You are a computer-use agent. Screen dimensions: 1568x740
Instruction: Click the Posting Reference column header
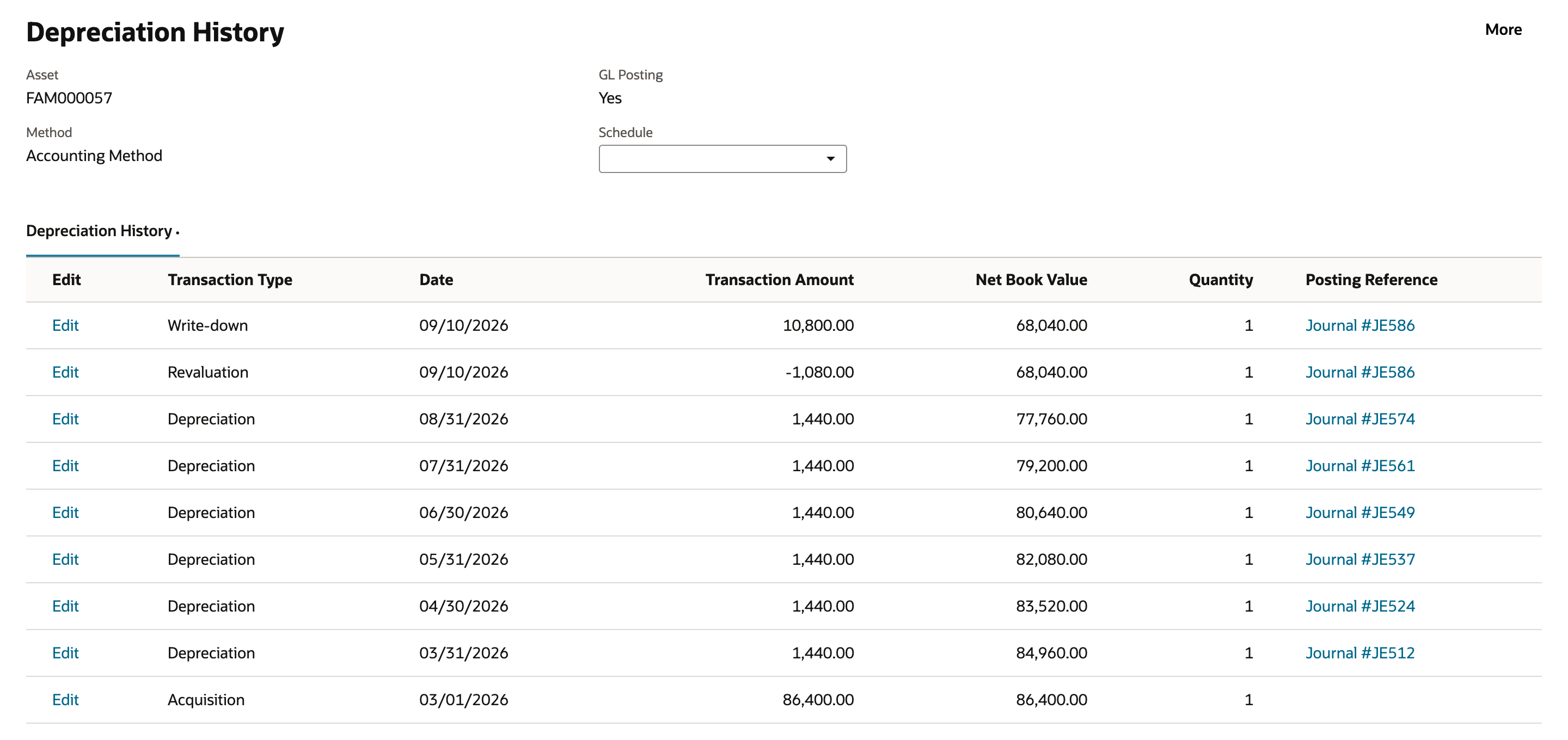[x=1371, y=280]
